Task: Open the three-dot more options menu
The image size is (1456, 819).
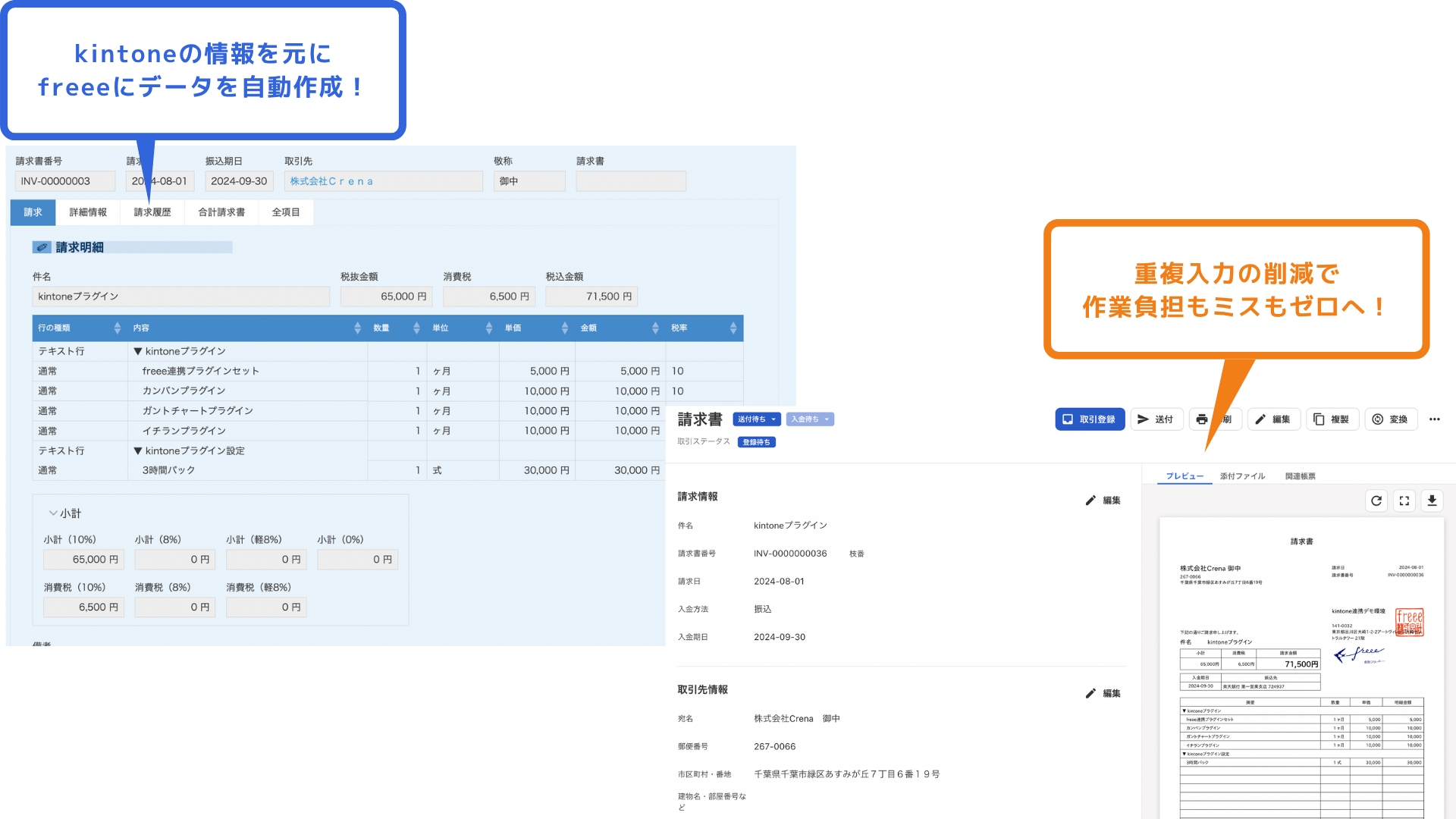Action: 1434,419
